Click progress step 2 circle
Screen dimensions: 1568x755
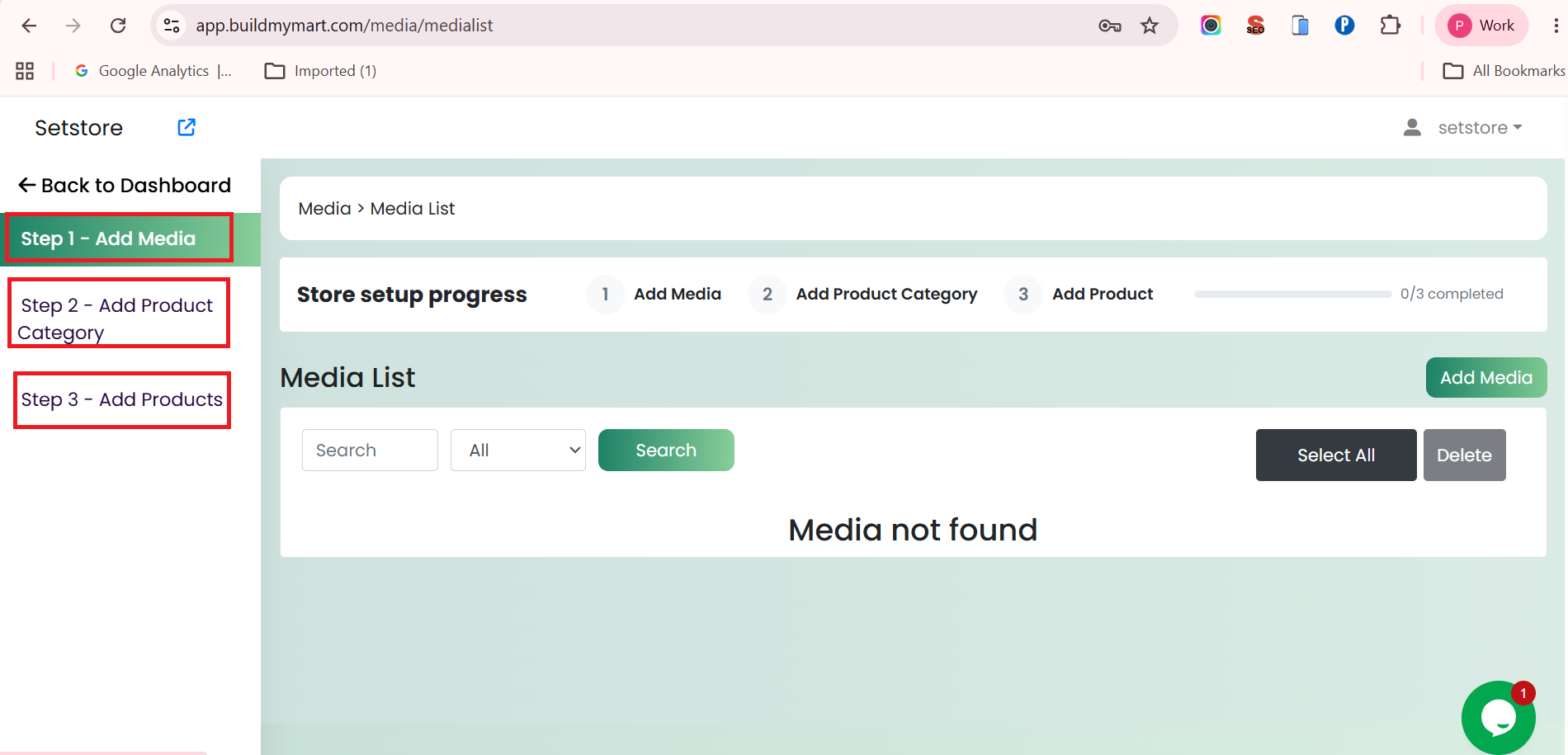[x=767, y=295]
